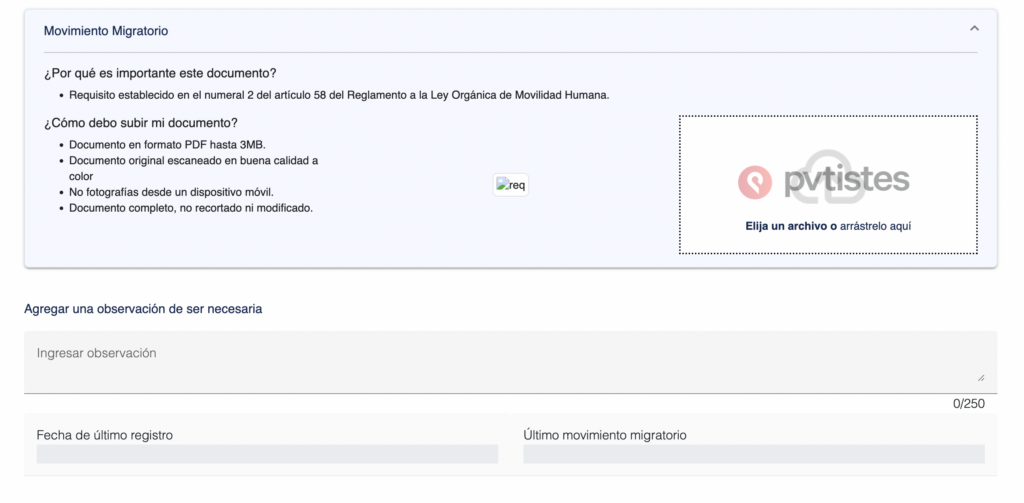This screenshot has height=503, width=1024.
Task: Click the 'Fecha de último registro' field
Action: [267, 454]
